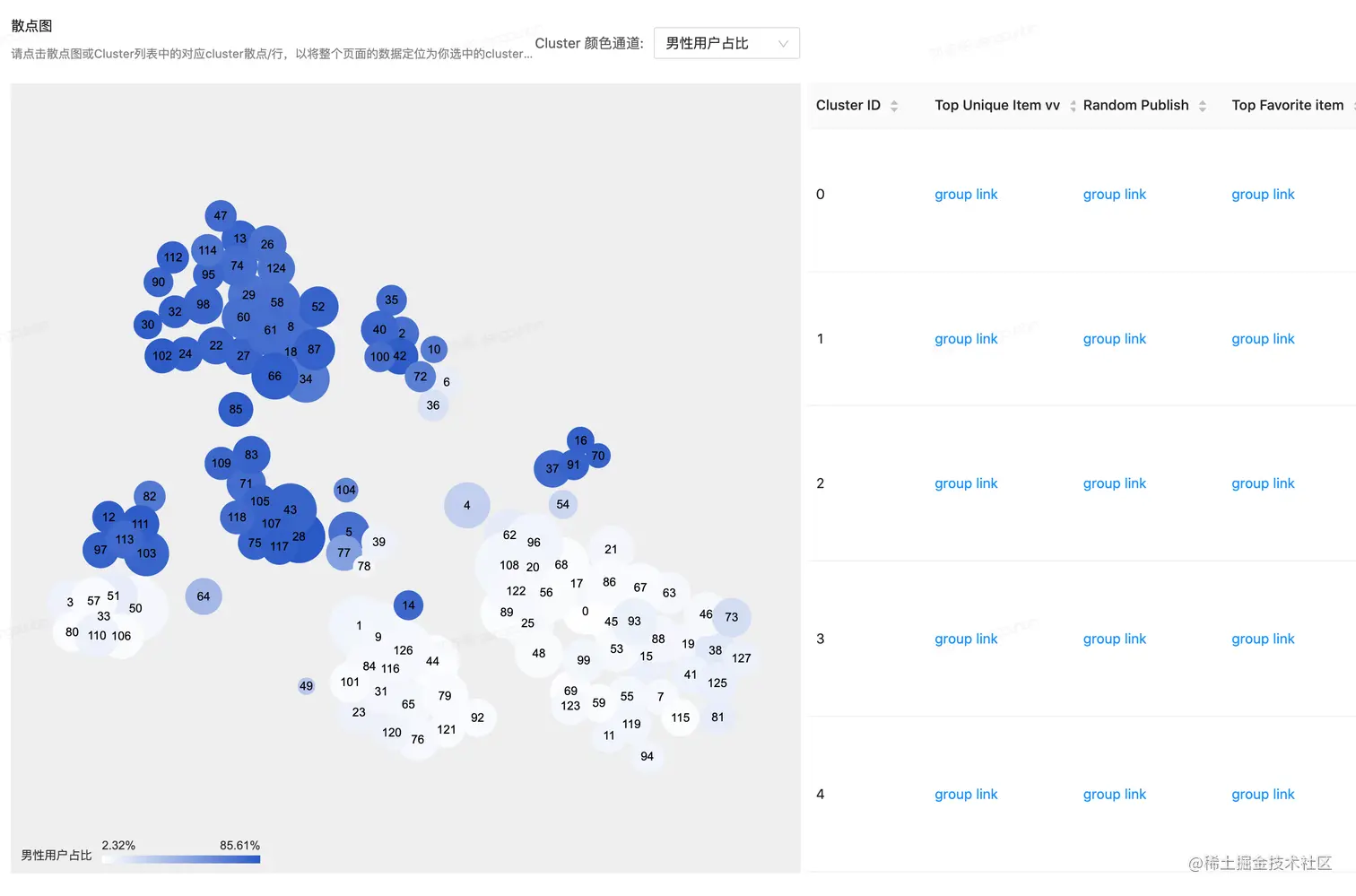
Task: Open Top Favorite group link for cluster 2
Action: pyautogui.click(x=1263, y=483)
